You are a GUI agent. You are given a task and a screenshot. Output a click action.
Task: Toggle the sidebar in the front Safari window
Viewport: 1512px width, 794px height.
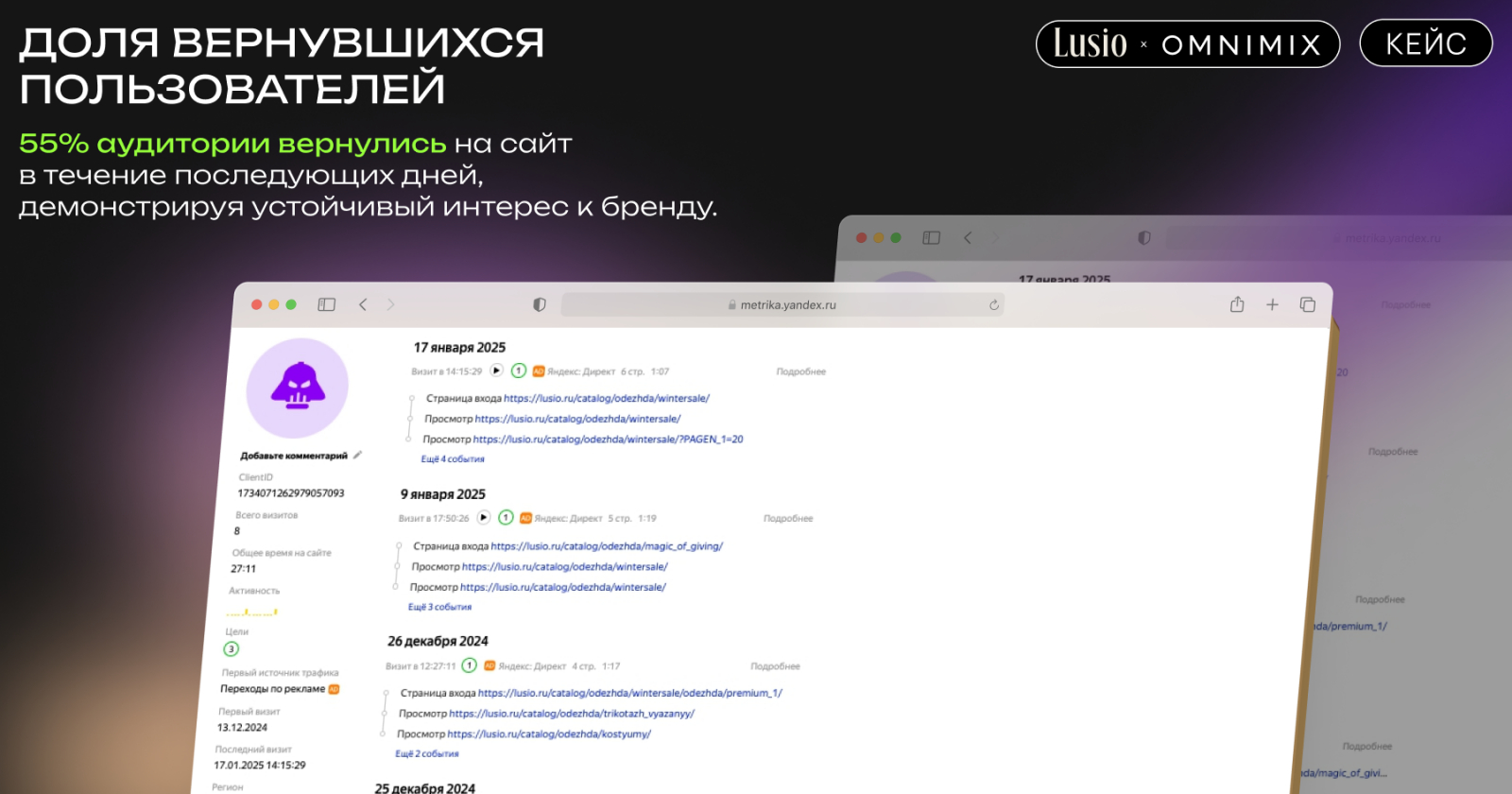pyautogui.click(x=327, y=304)
